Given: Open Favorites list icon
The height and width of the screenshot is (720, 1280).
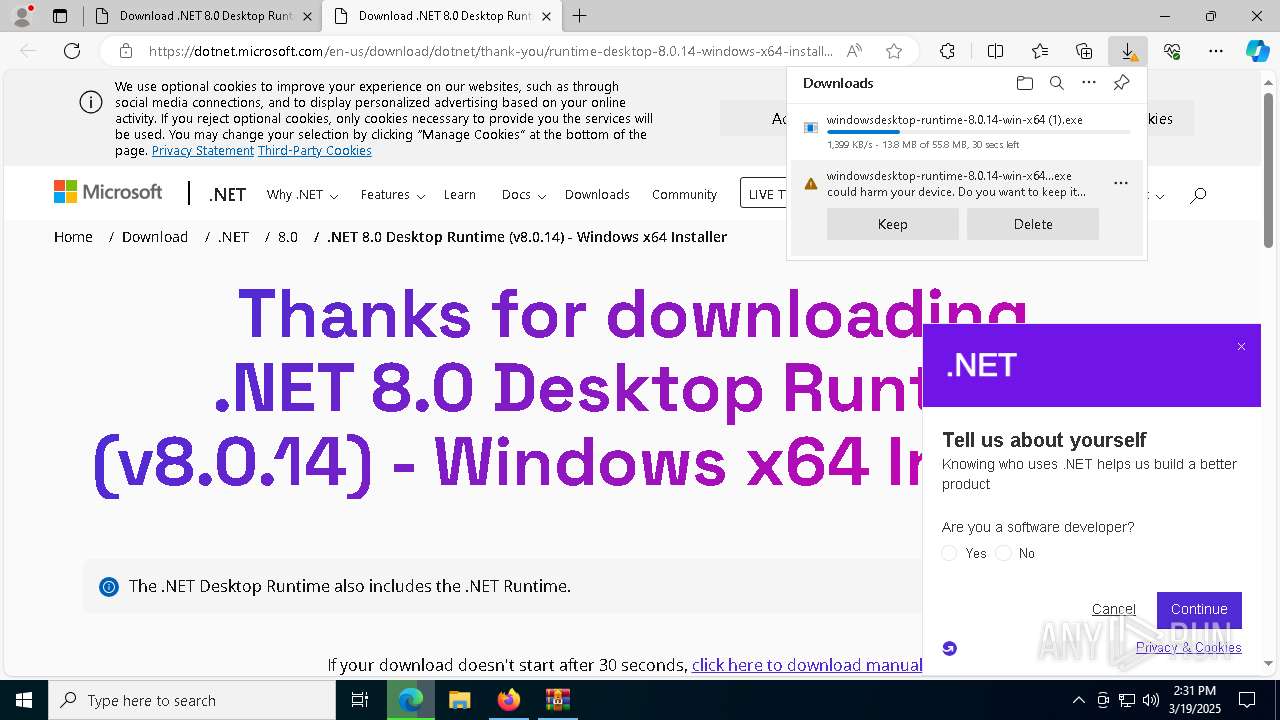Looking at the screenshot, I should tap(1040, 51).
